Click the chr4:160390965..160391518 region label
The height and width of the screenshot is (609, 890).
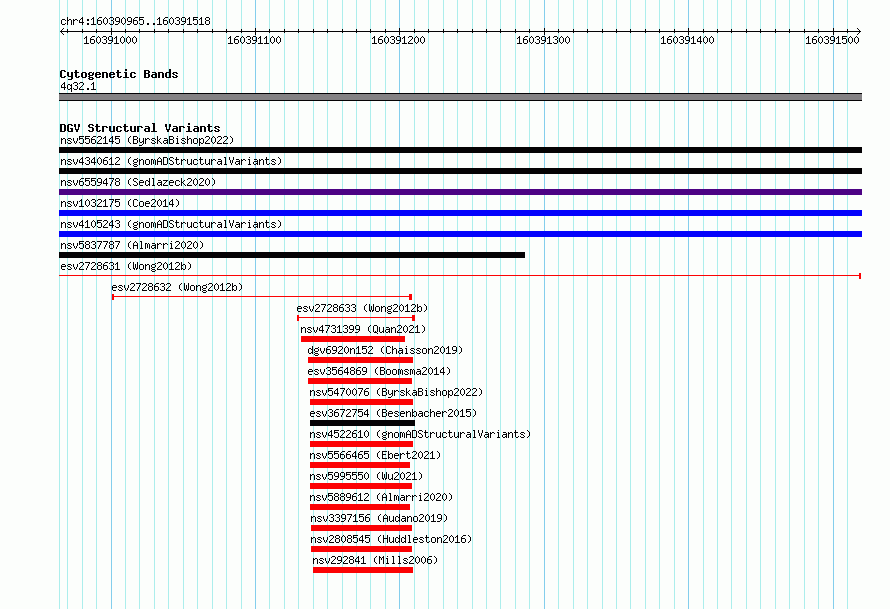pos(135,21)
